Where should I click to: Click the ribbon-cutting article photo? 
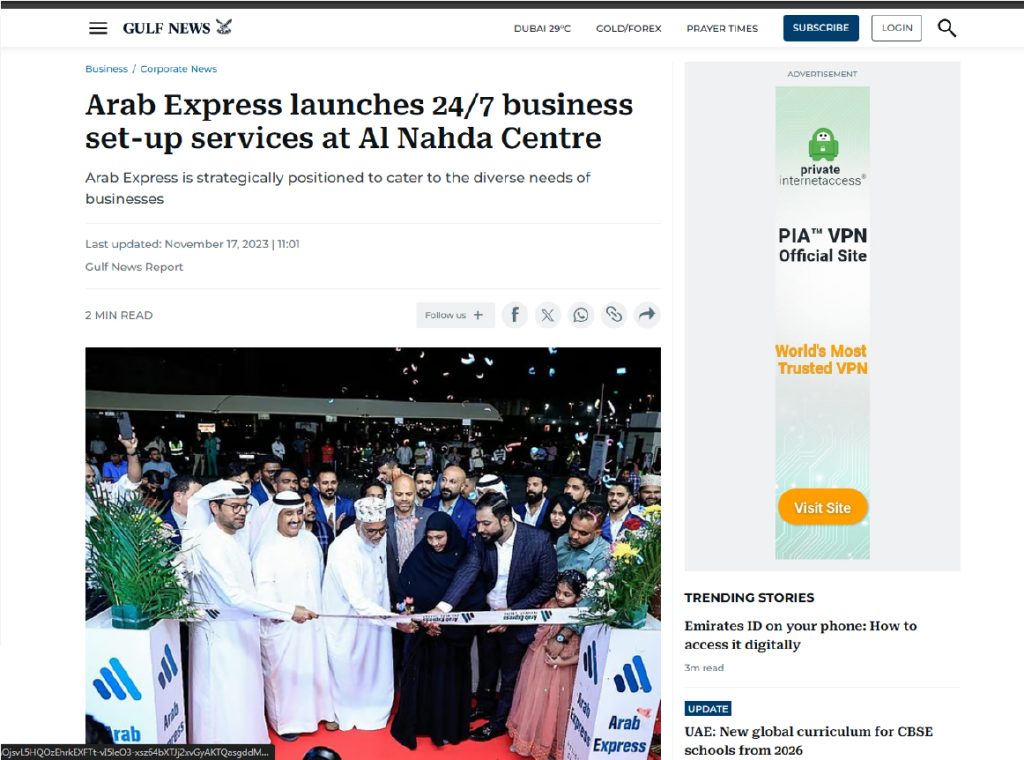click(x=373, y=553)
